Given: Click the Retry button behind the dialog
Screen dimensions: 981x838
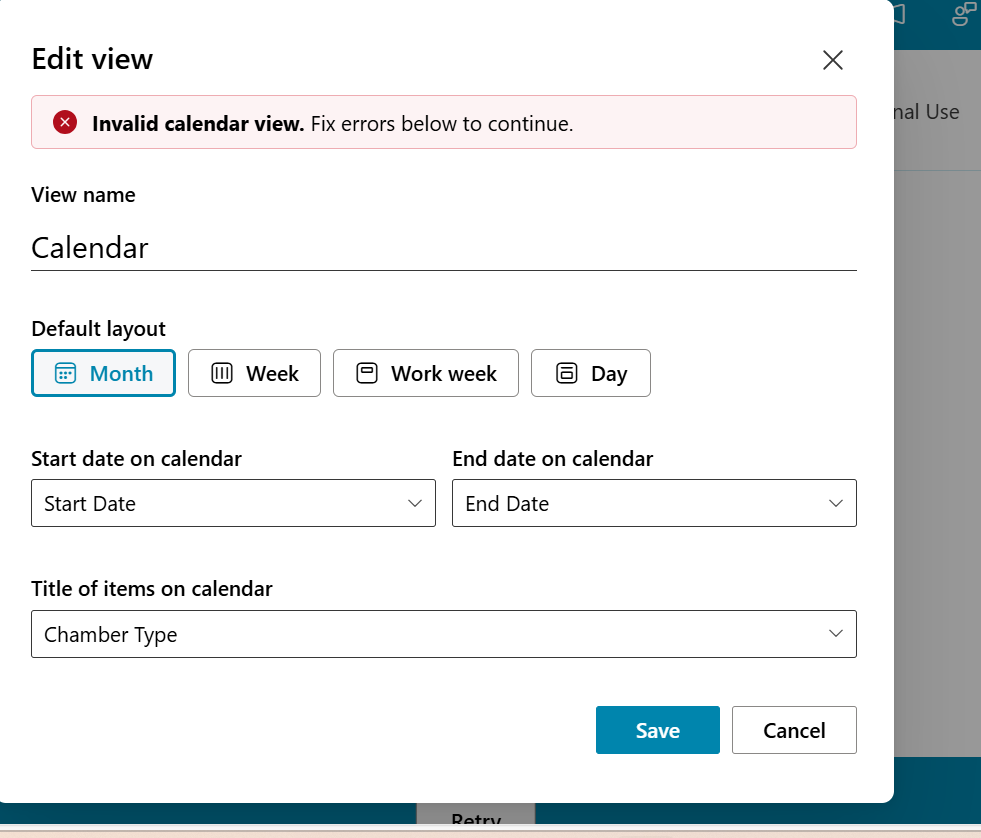Looking at the screenshot, I should coord(476,820).
